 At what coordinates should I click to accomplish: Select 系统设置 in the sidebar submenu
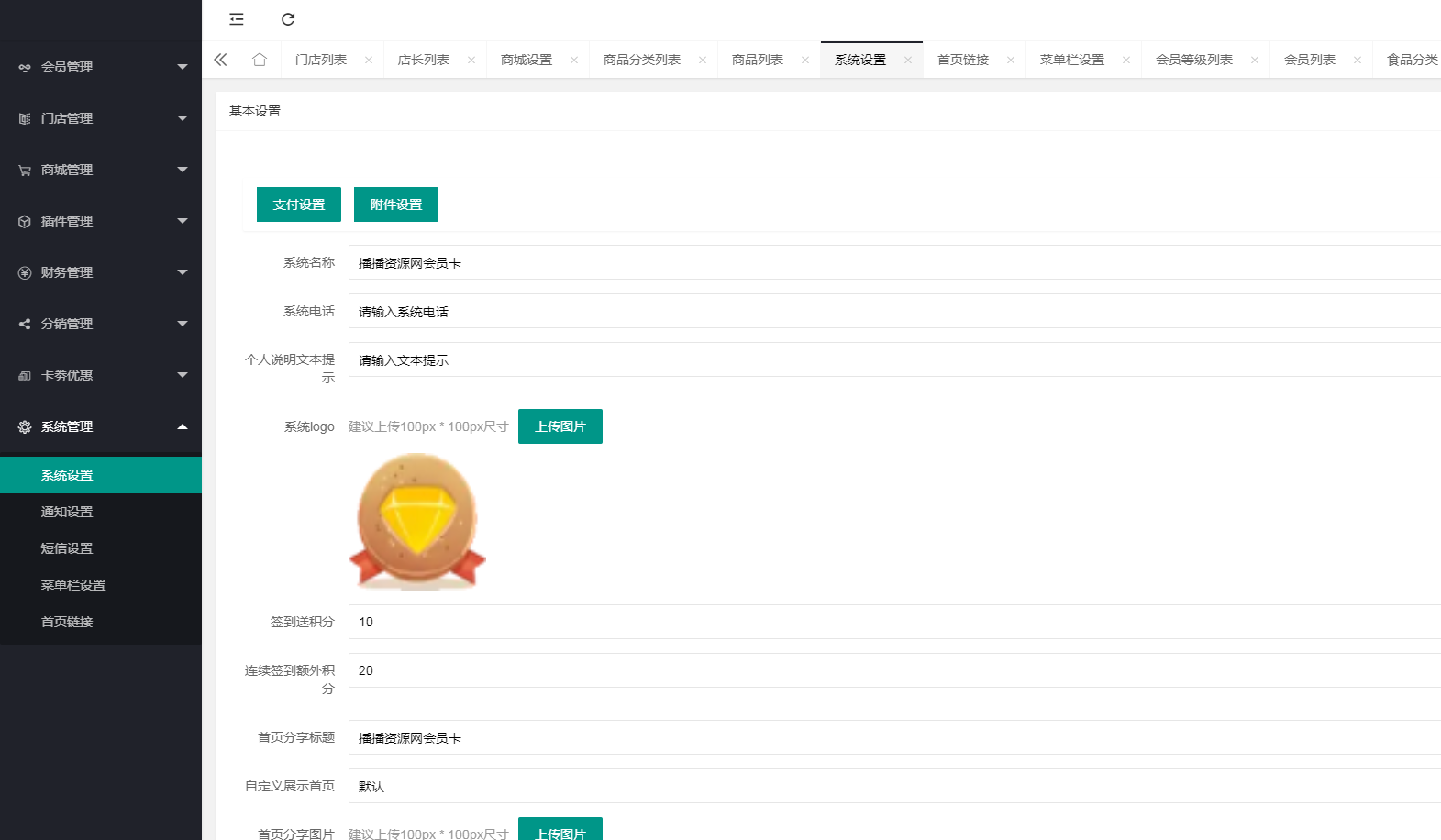(101, 475)
